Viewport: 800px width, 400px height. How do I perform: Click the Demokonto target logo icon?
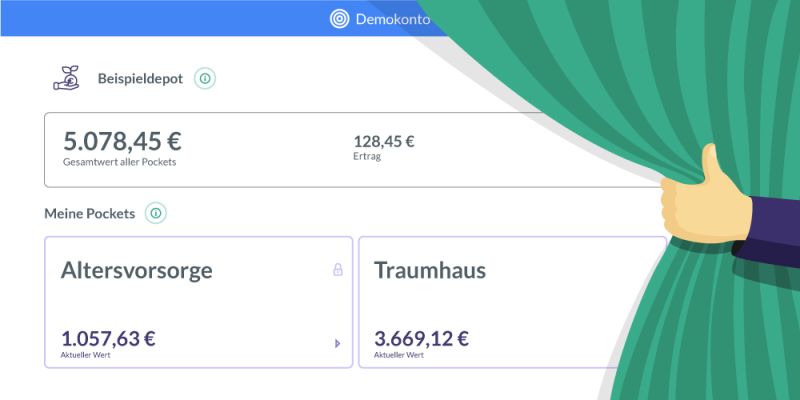coord(339,19)
